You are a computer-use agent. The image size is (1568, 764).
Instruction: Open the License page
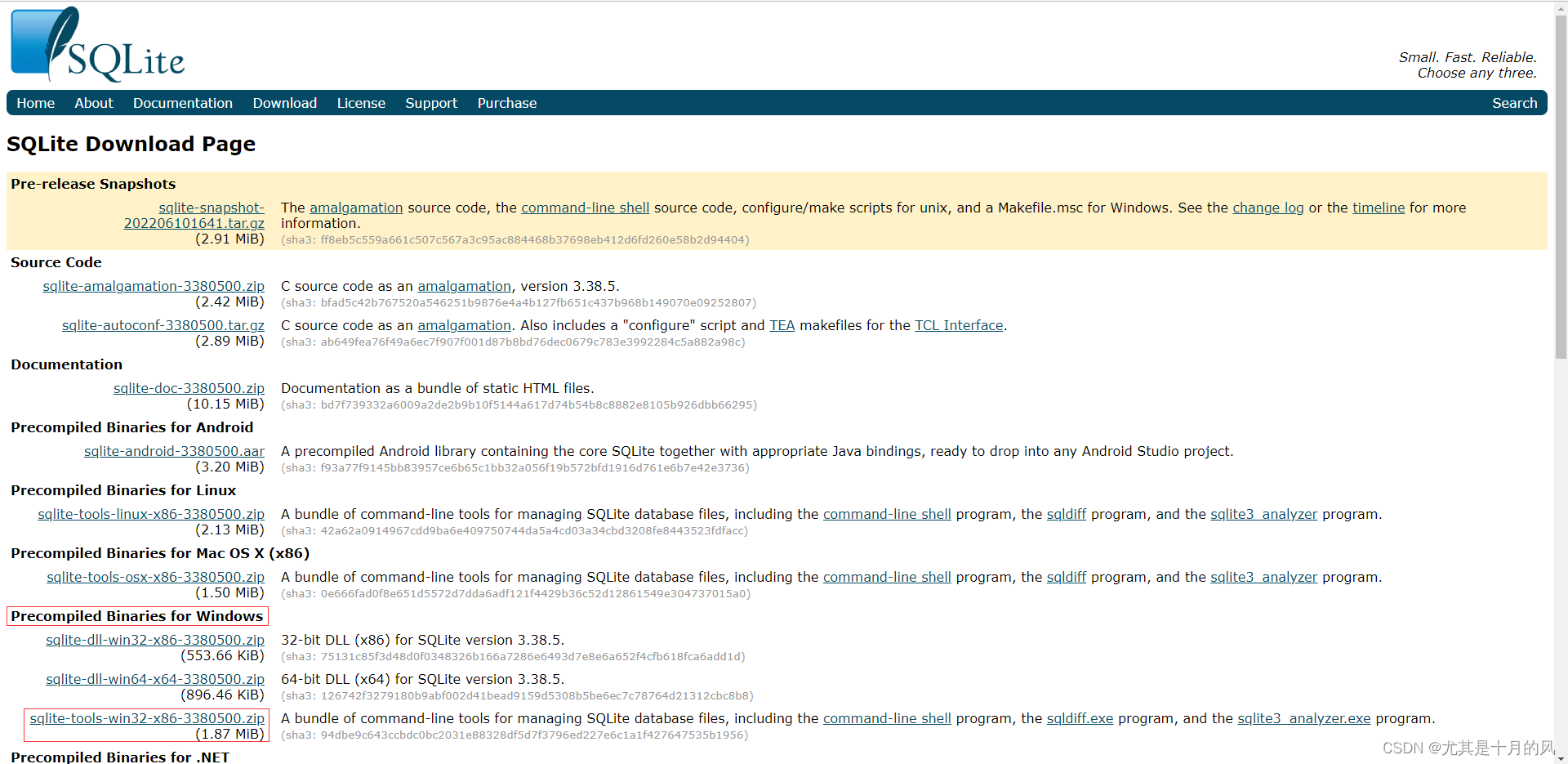361,102
